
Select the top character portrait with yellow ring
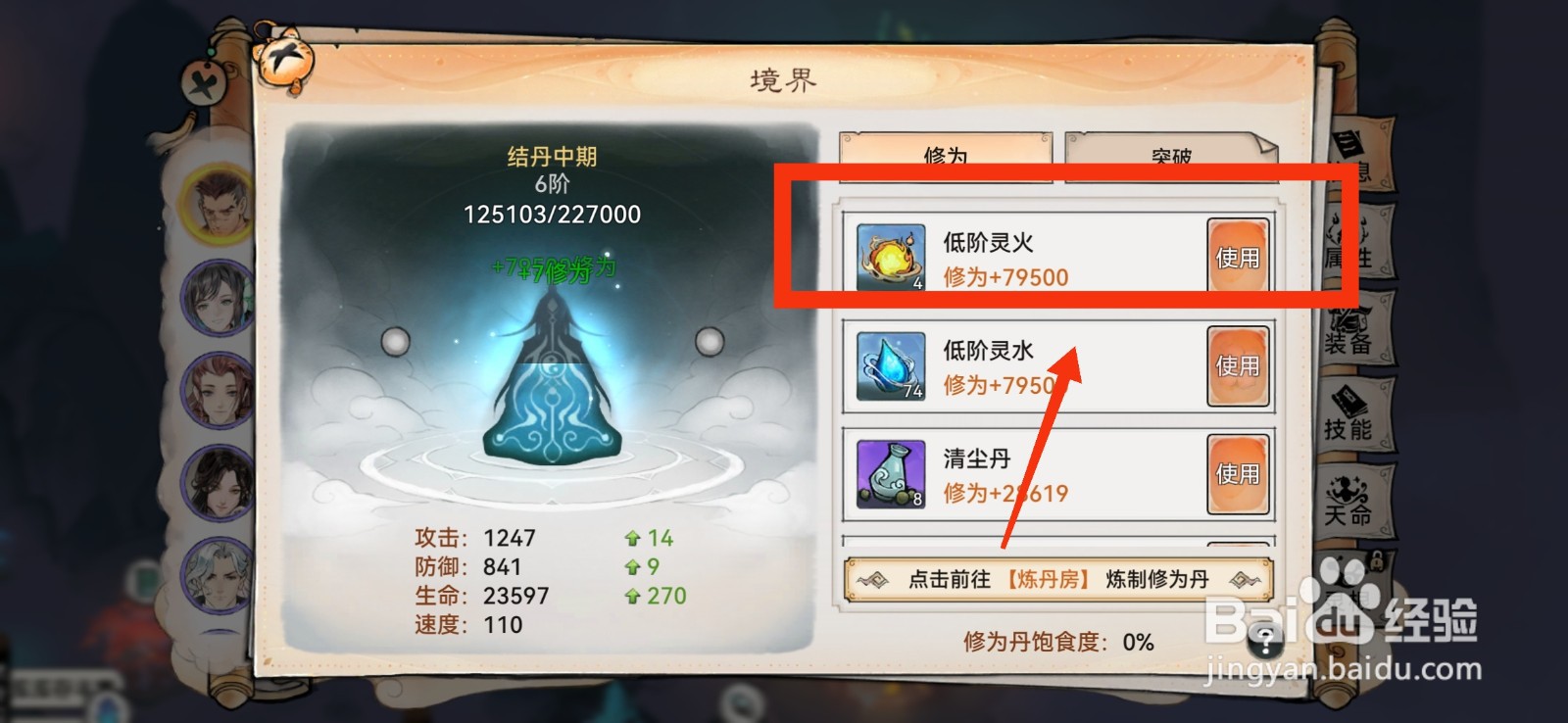click(220, 203)
